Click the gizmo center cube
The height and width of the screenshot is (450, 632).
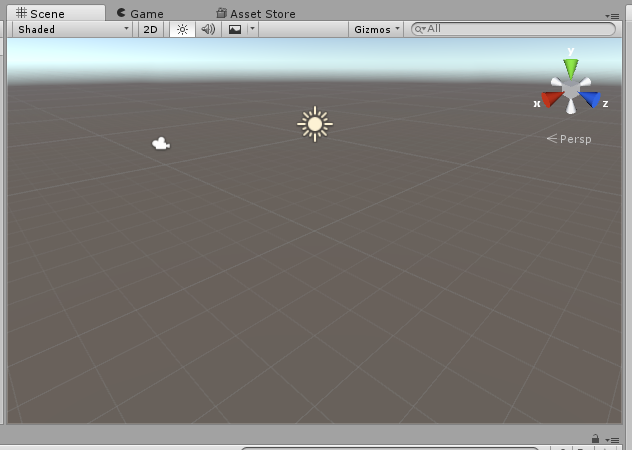pos(571,89)
